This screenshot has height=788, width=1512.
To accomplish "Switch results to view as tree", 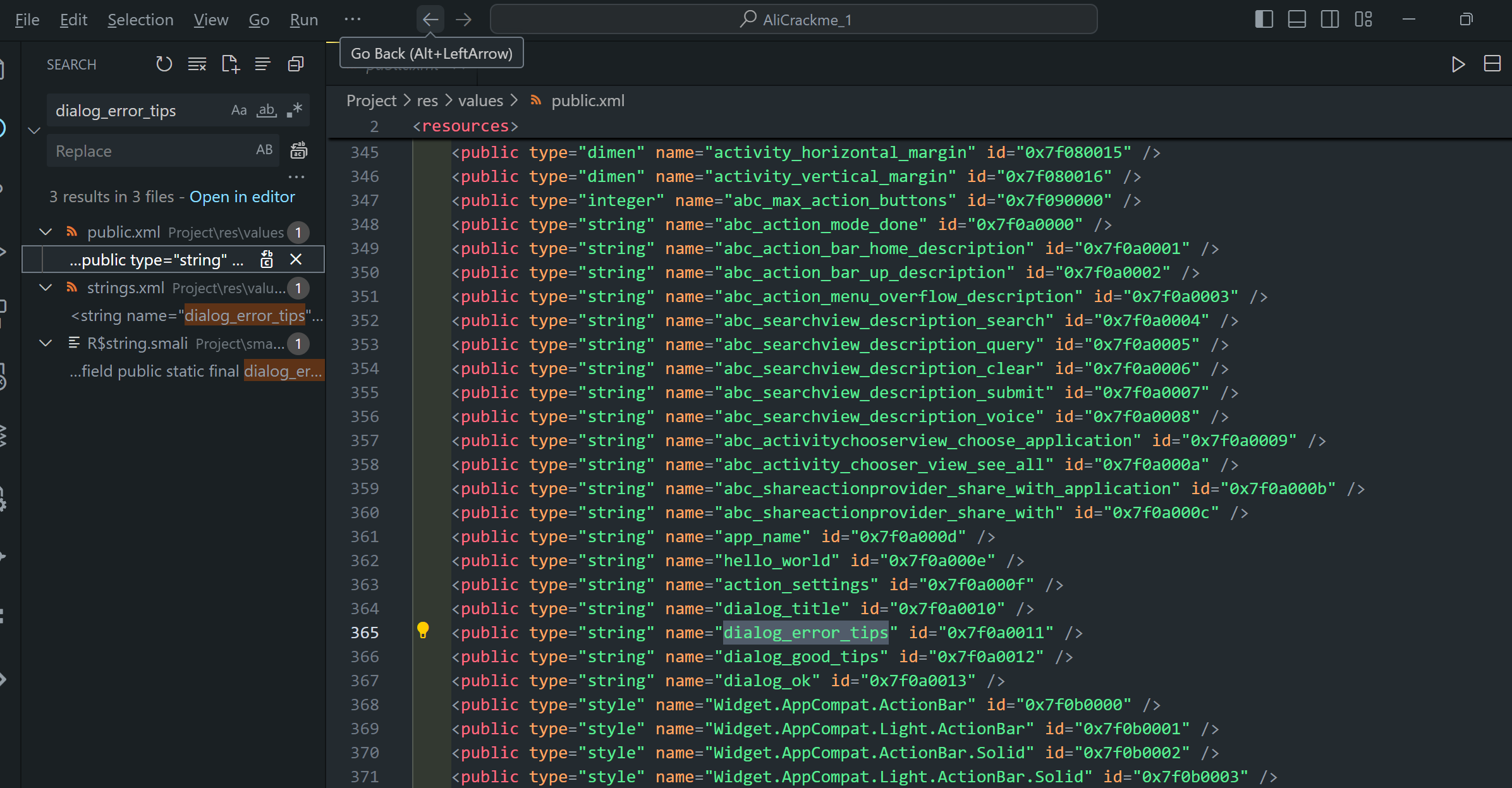I will [x=263, y=64].
